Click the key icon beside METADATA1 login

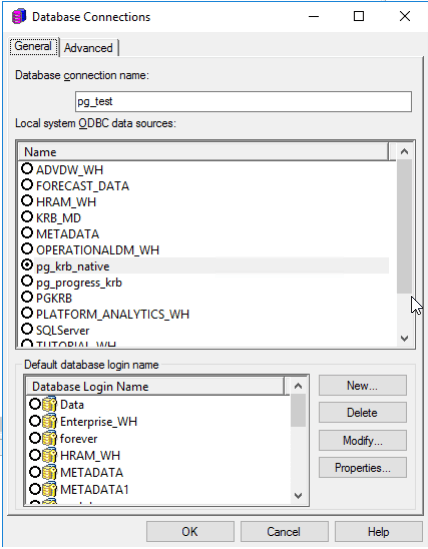(49, 489)
